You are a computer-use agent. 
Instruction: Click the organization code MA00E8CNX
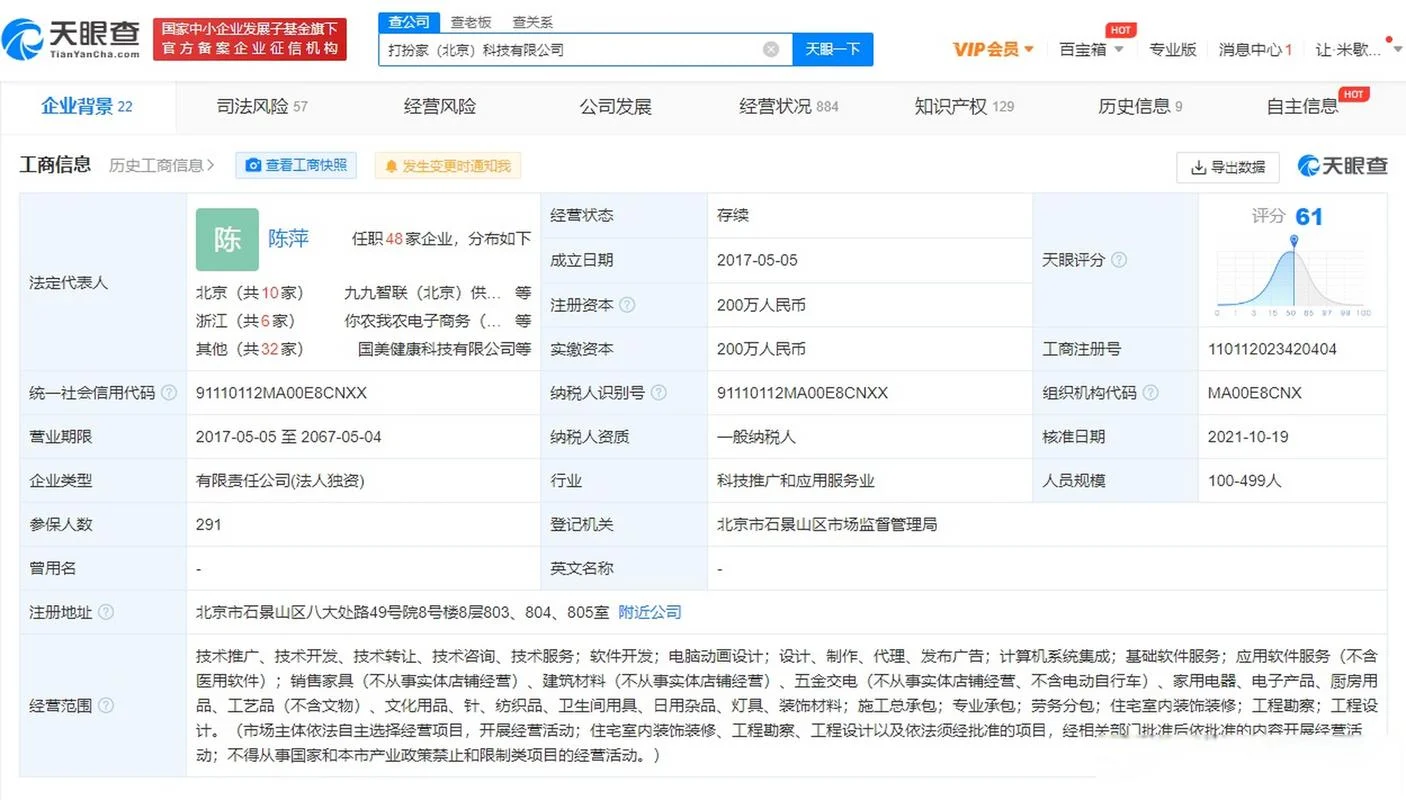[1255, 393]
